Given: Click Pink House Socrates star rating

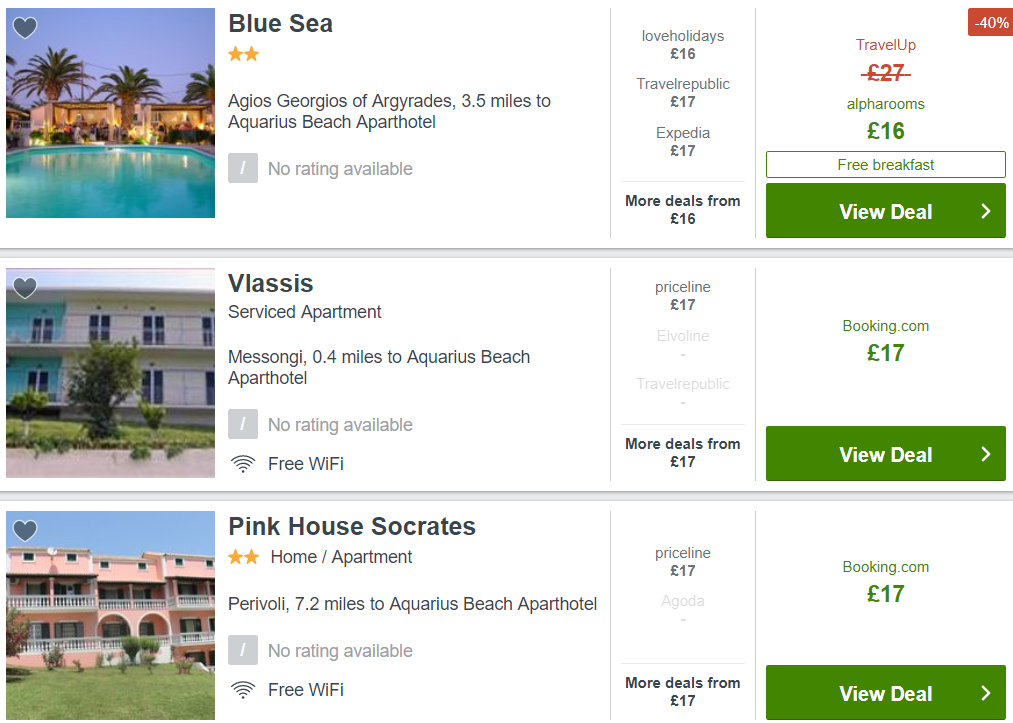Looking at the screenshot, I should click(244, 556).
